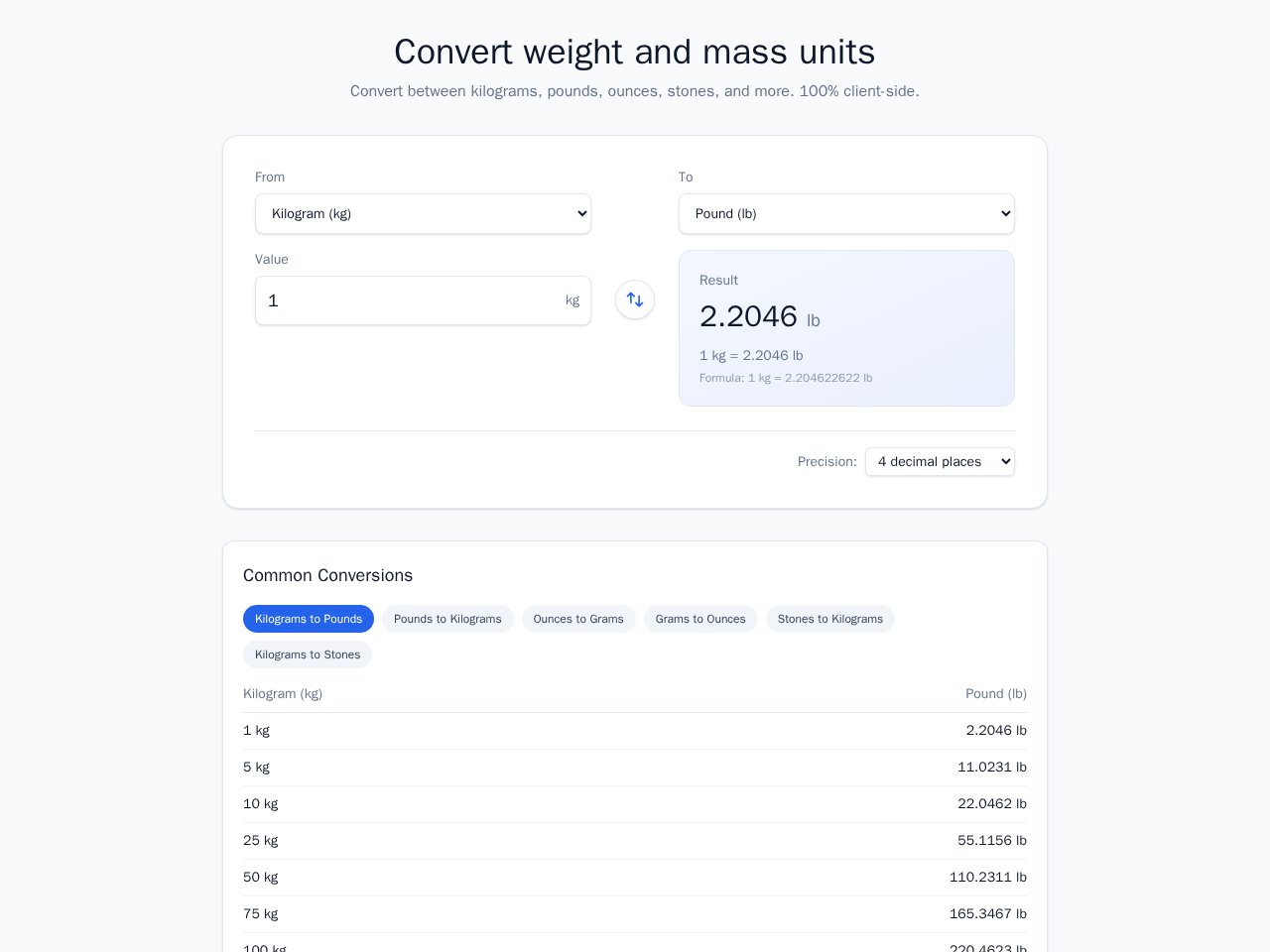
Task: Click the Pound (lb) column header
Action: (x=996, y=694)
